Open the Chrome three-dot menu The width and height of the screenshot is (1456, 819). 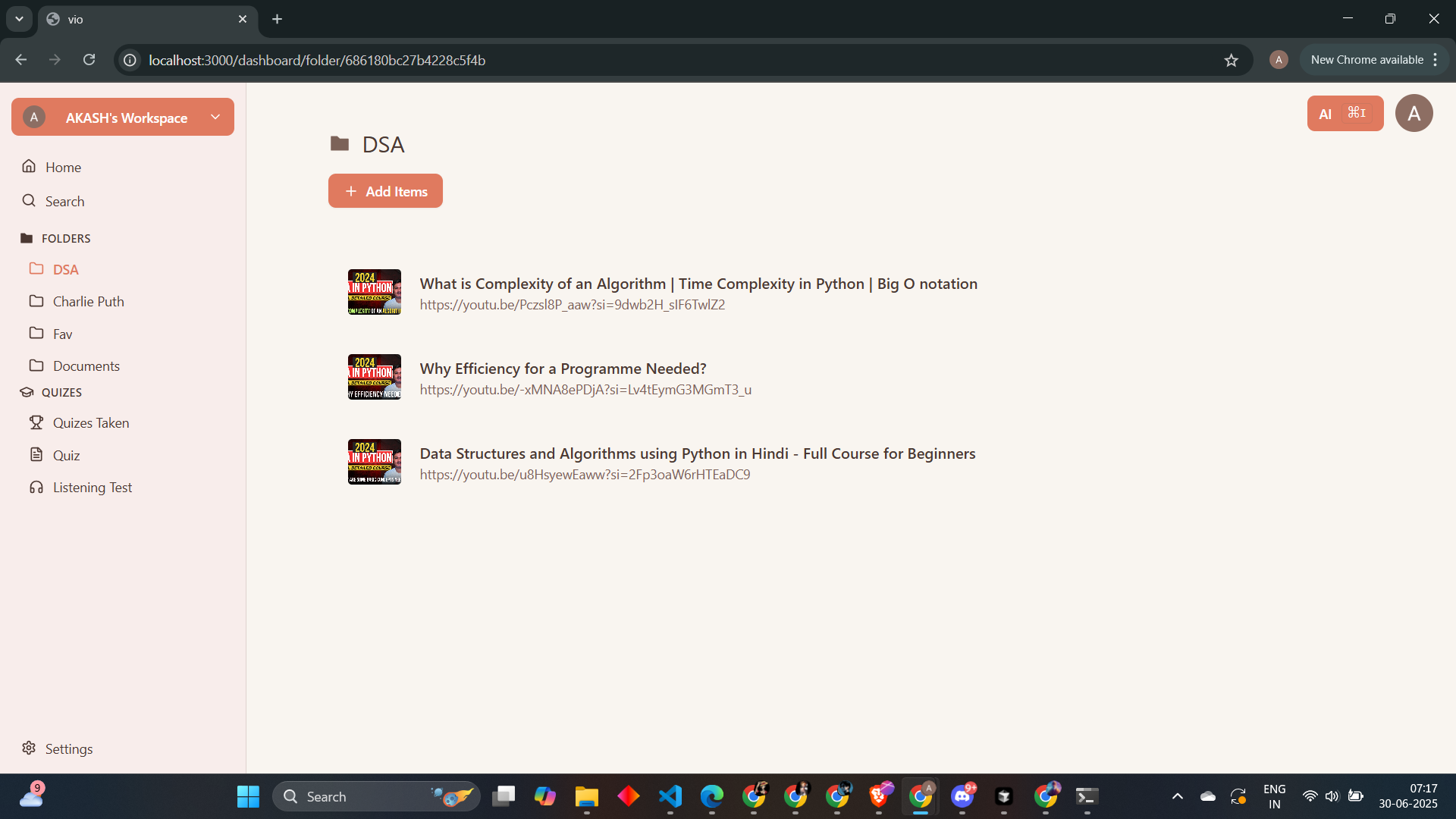tap(1435, 60)
